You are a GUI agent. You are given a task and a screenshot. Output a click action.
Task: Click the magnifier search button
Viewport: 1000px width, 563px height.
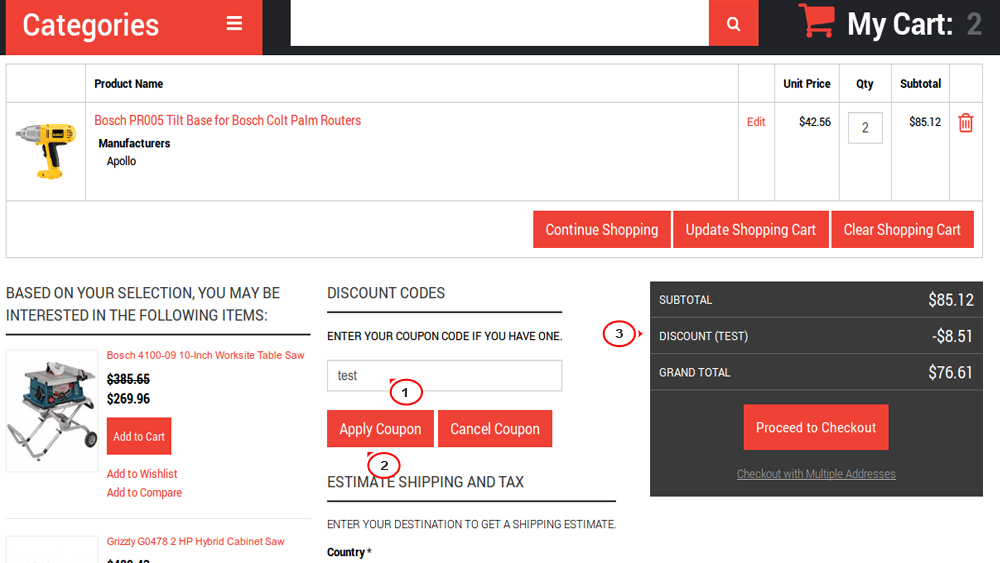click(x=733, y=23)
